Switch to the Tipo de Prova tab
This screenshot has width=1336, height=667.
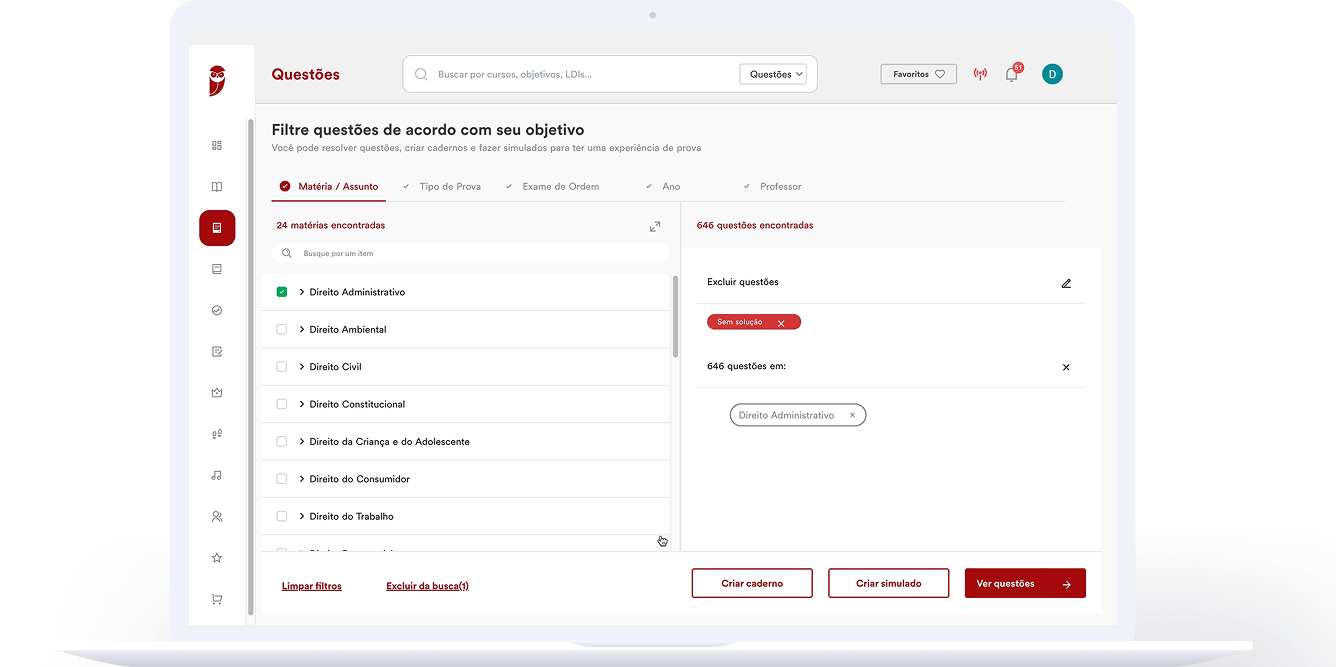[x=449, y=187]
